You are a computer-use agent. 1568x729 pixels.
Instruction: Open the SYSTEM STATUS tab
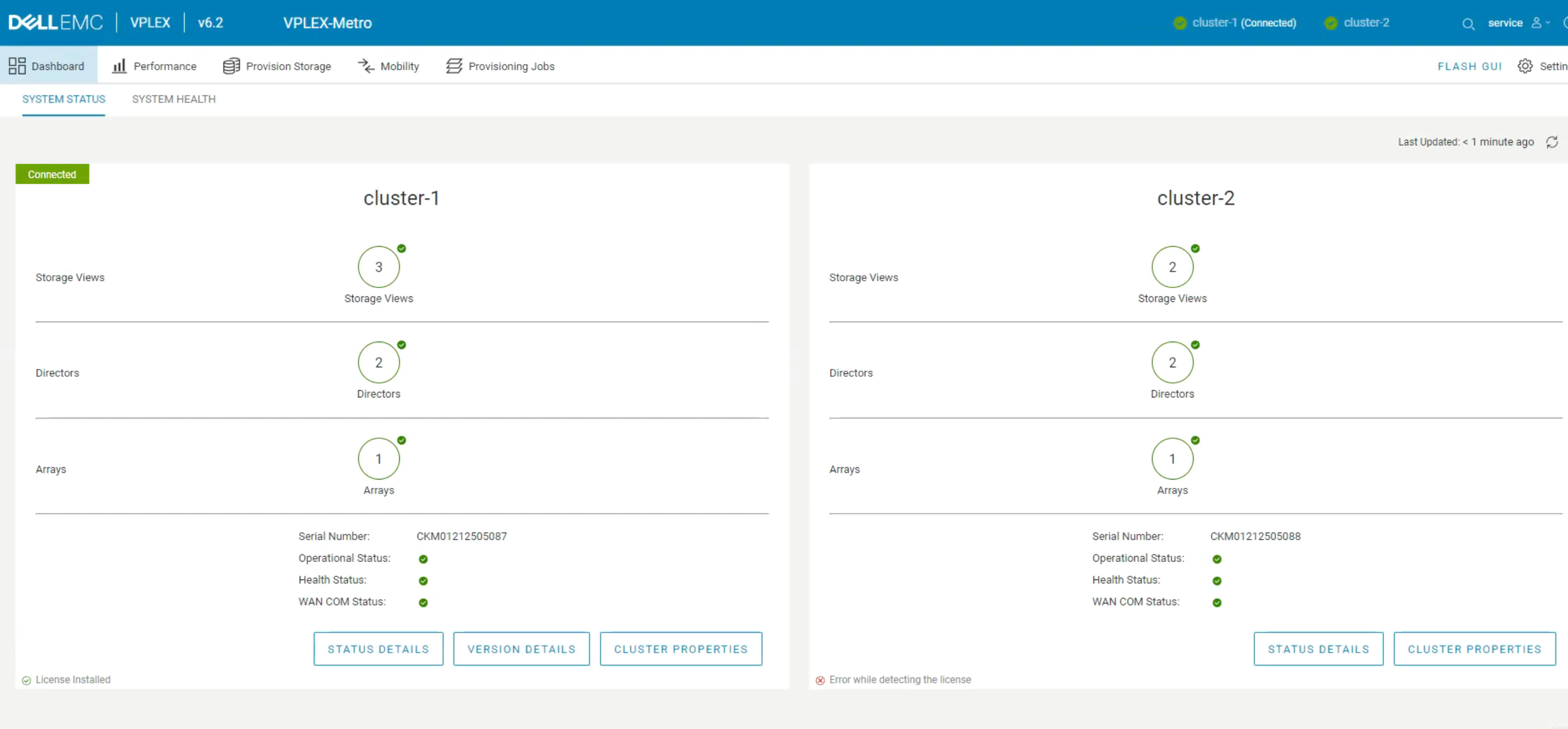coord(63,99)
